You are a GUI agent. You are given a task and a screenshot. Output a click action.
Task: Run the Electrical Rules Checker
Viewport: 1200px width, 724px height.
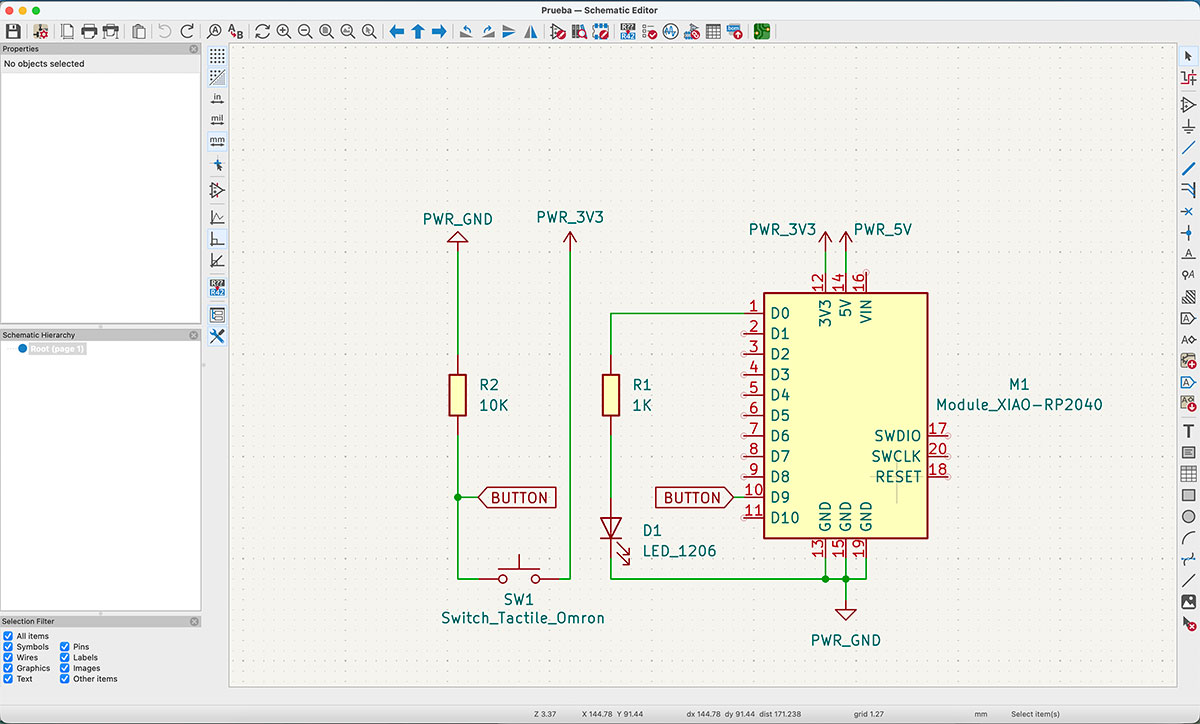648,31
